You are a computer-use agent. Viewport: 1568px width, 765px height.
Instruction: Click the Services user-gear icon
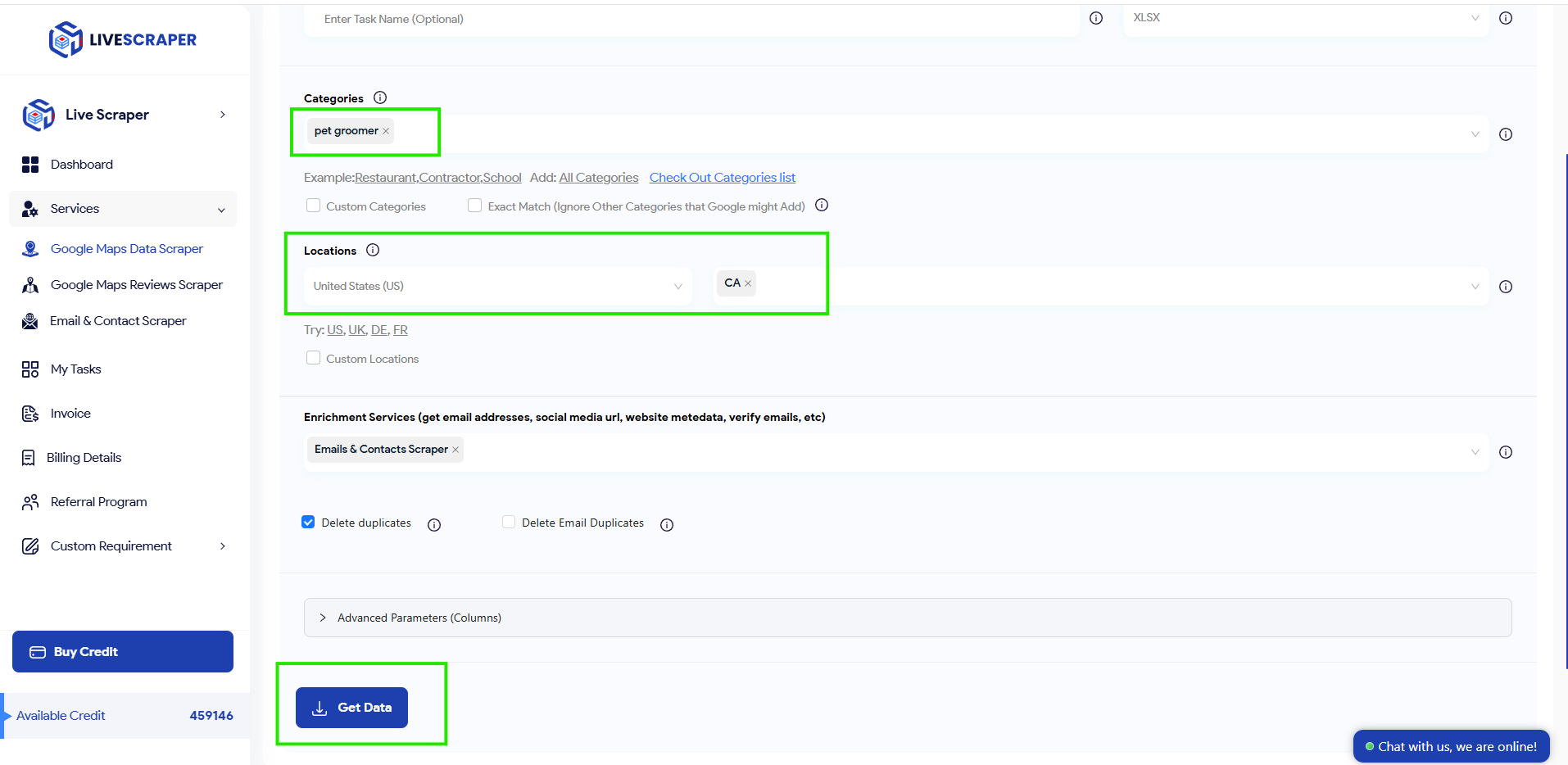tap(30, 209)
